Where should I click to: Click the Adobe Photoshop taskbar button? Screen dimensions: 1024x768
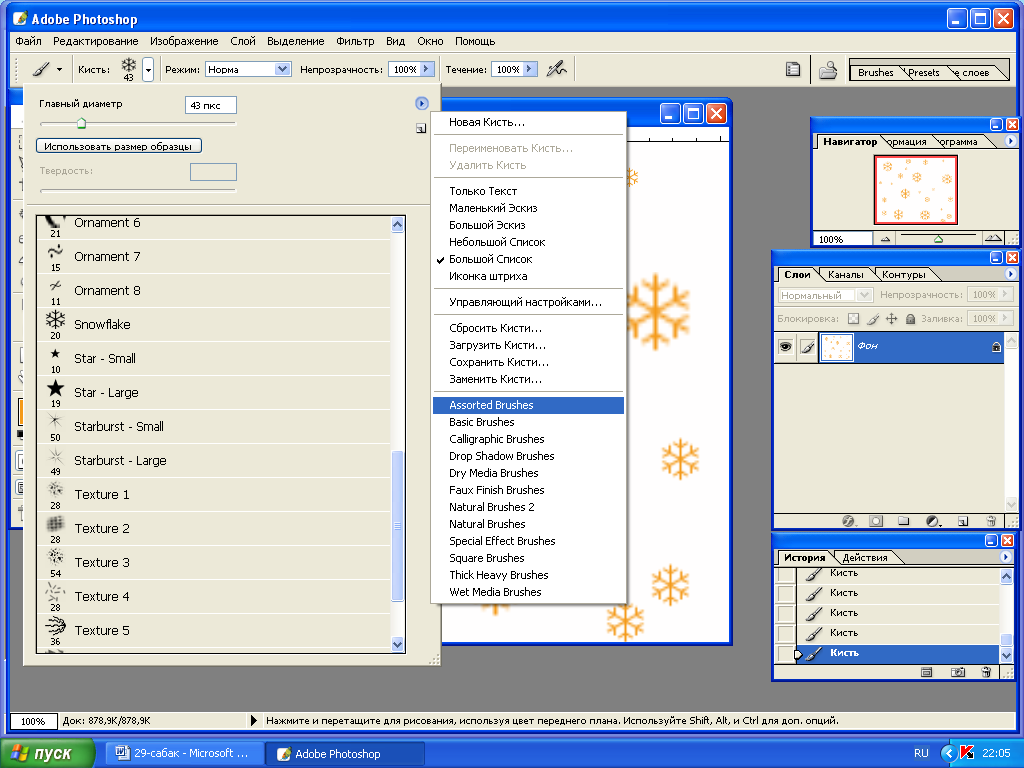[345, 753]
